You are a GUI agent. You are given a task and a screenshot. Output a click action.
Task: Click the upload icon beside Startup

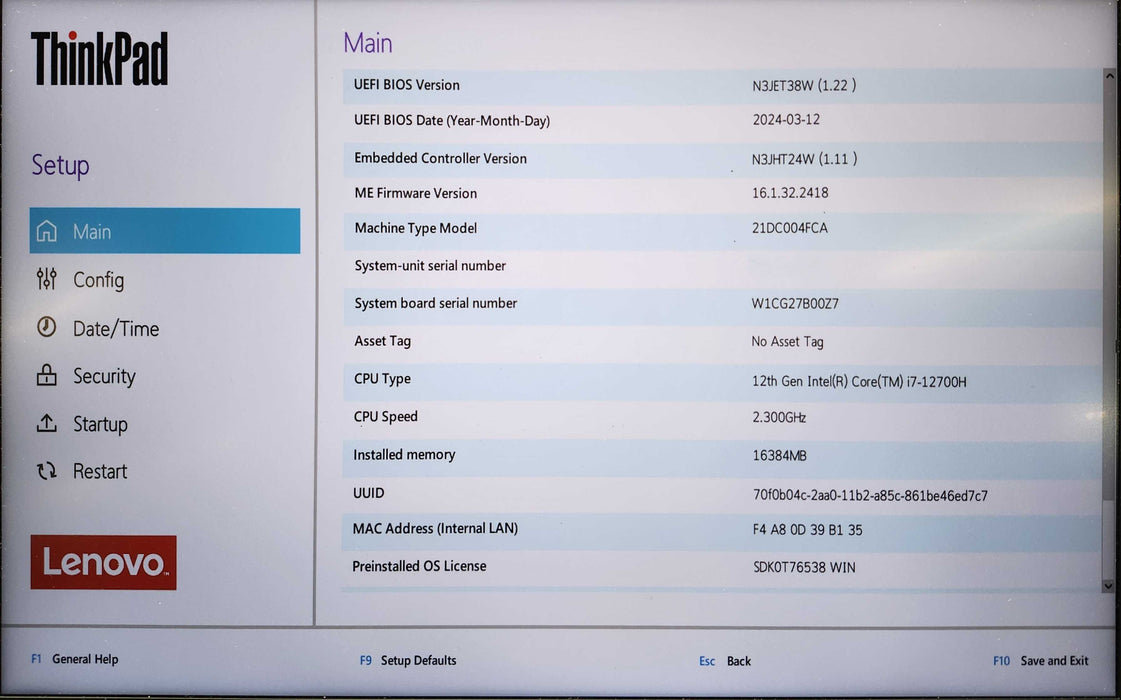(46, 423)
